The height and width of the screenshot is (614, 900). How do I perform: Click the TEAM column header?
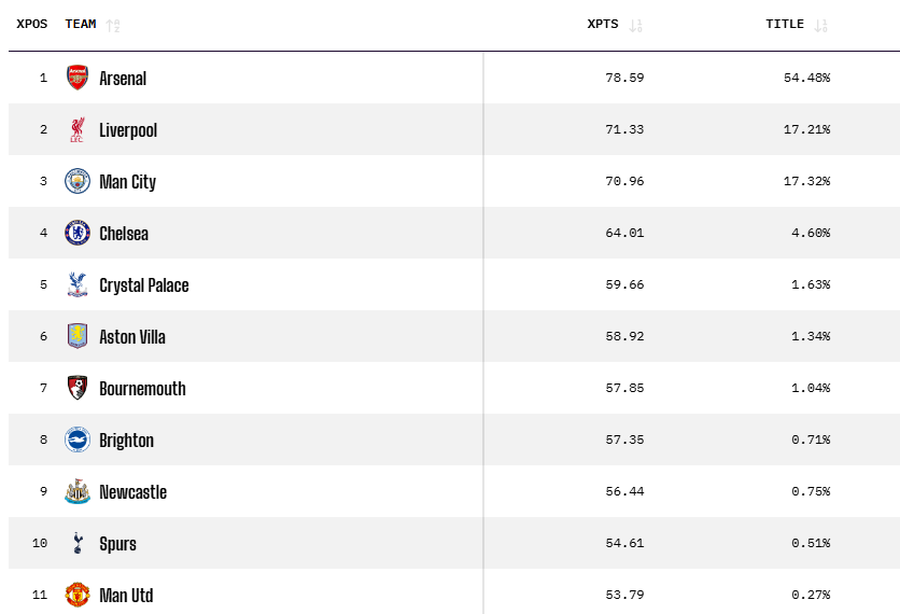click(81, 24)
